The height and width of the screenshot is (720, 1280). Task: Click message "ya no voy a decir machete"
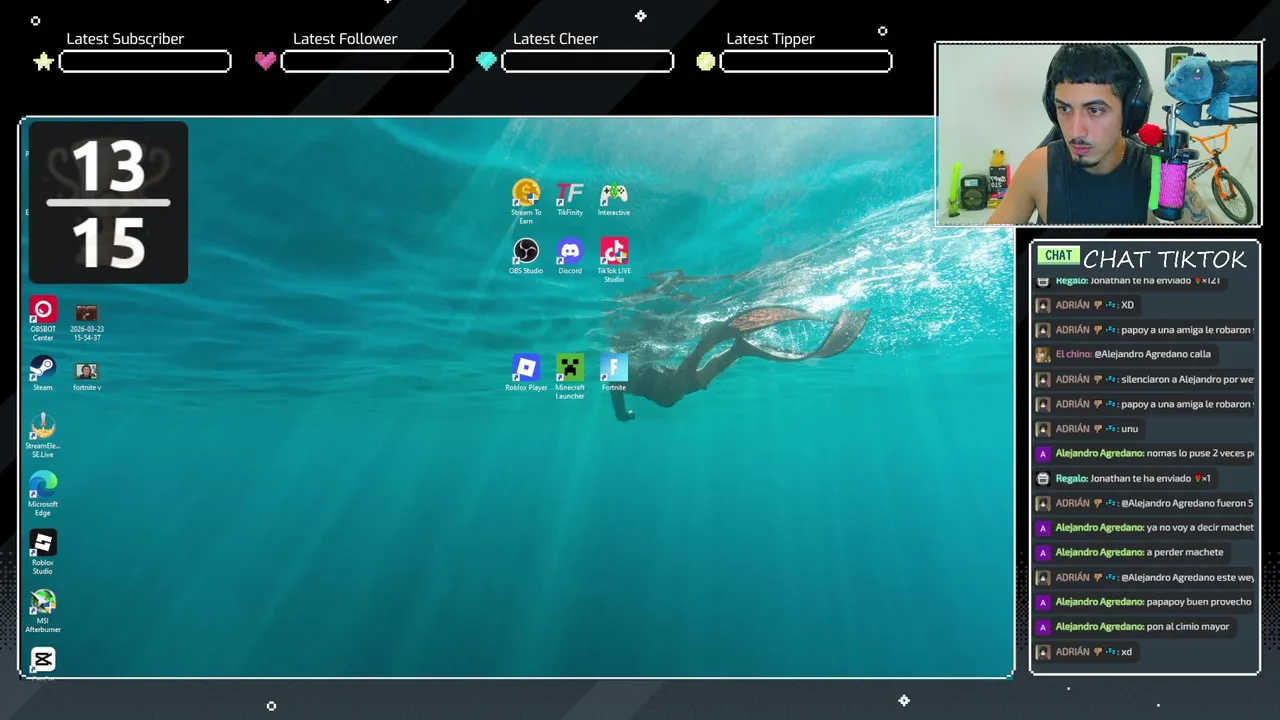pyautogui.click(x=1154, y=528)
